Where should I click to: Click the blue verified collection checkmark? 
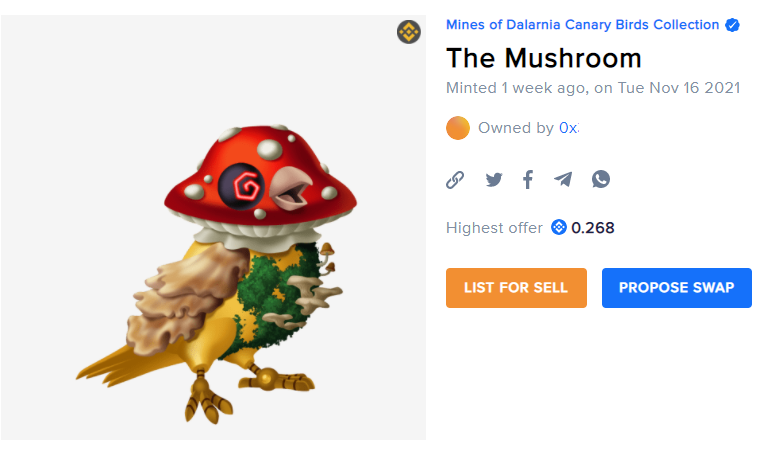click(x=732, y=25)
